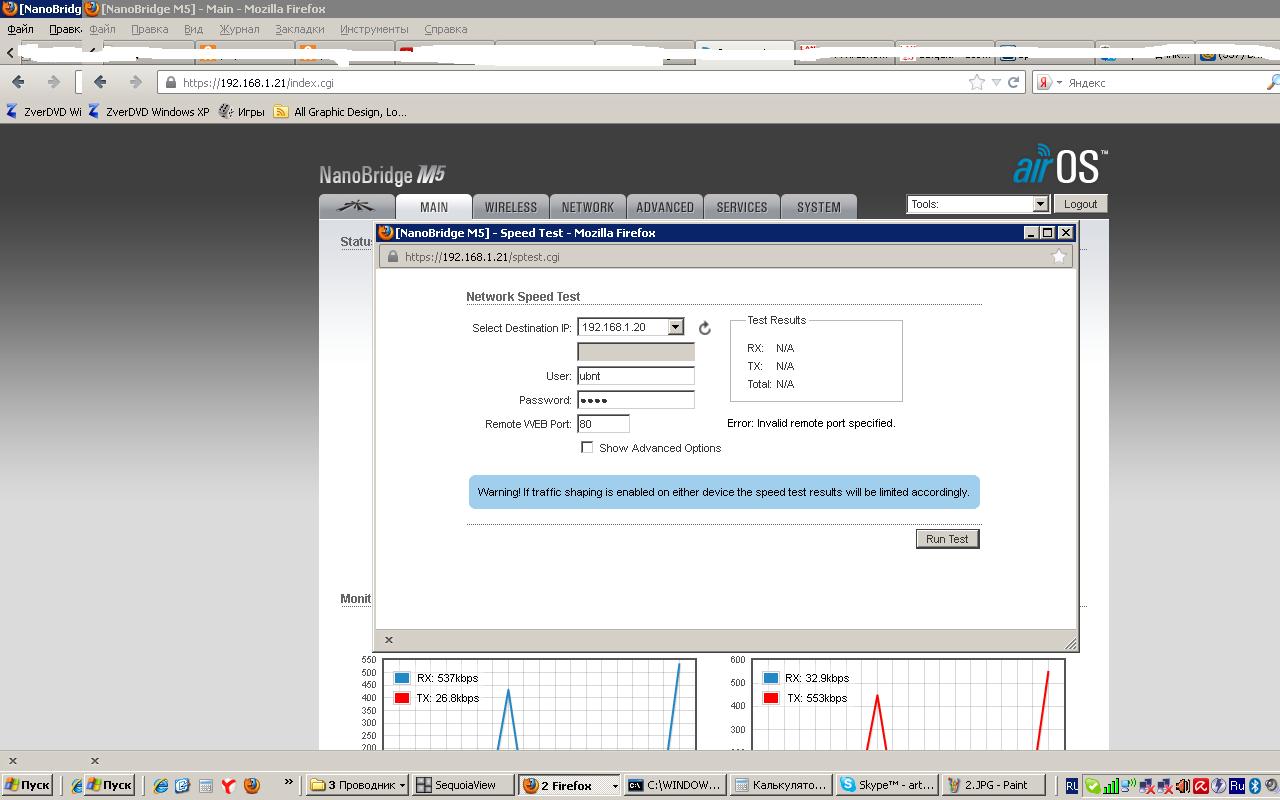The image size is (1280, 800).
Task: Refresh the destination IP list
Action: pos(705,328)
